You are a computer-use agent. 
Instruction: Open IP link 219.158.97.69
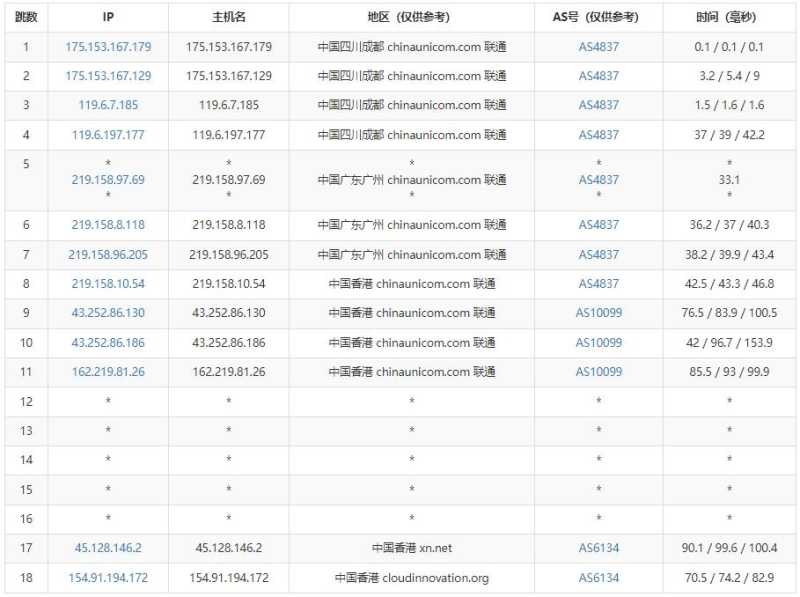108,180
